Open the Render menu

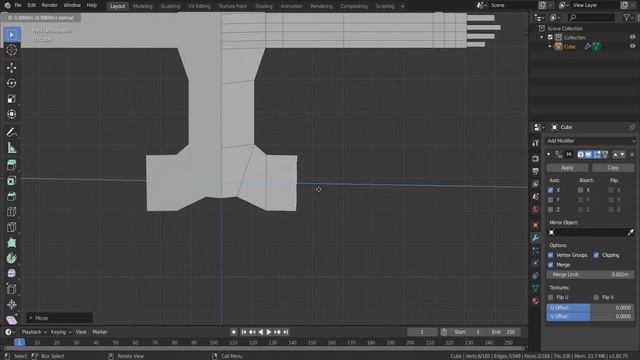click(x=49, y=5)
